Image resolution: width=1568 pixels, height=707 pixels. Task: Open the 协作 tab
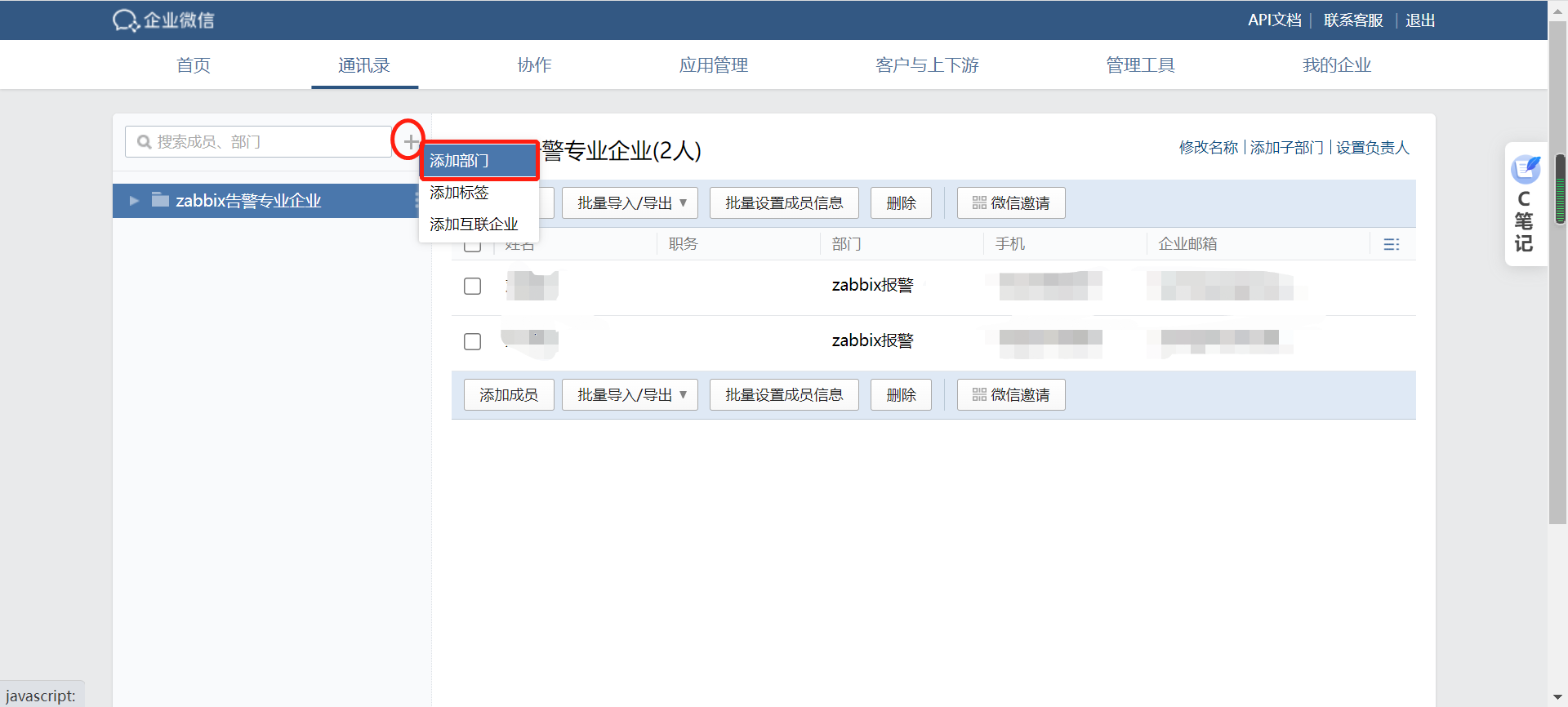point(535,65)
